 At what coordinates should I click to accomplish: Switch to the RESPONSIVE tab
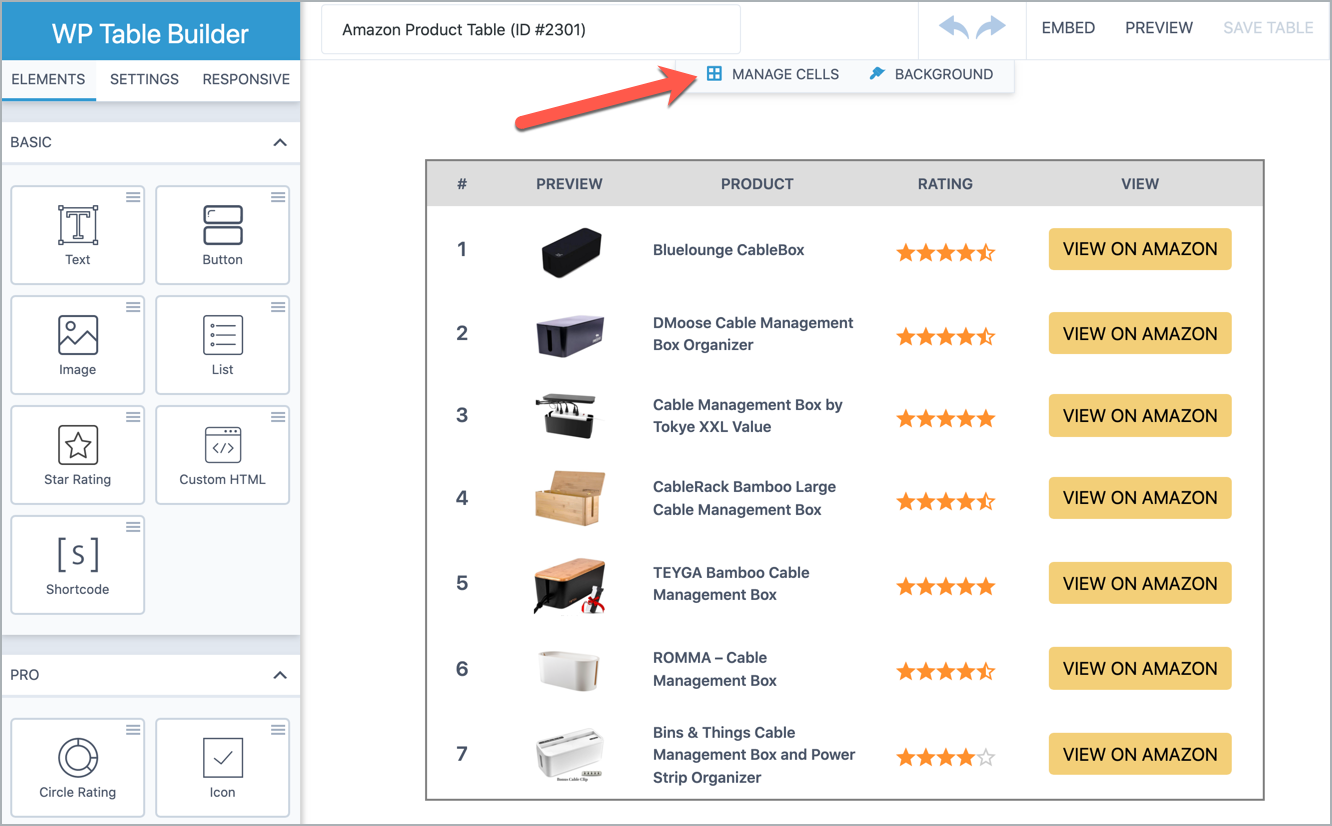[x=246, y=79]
